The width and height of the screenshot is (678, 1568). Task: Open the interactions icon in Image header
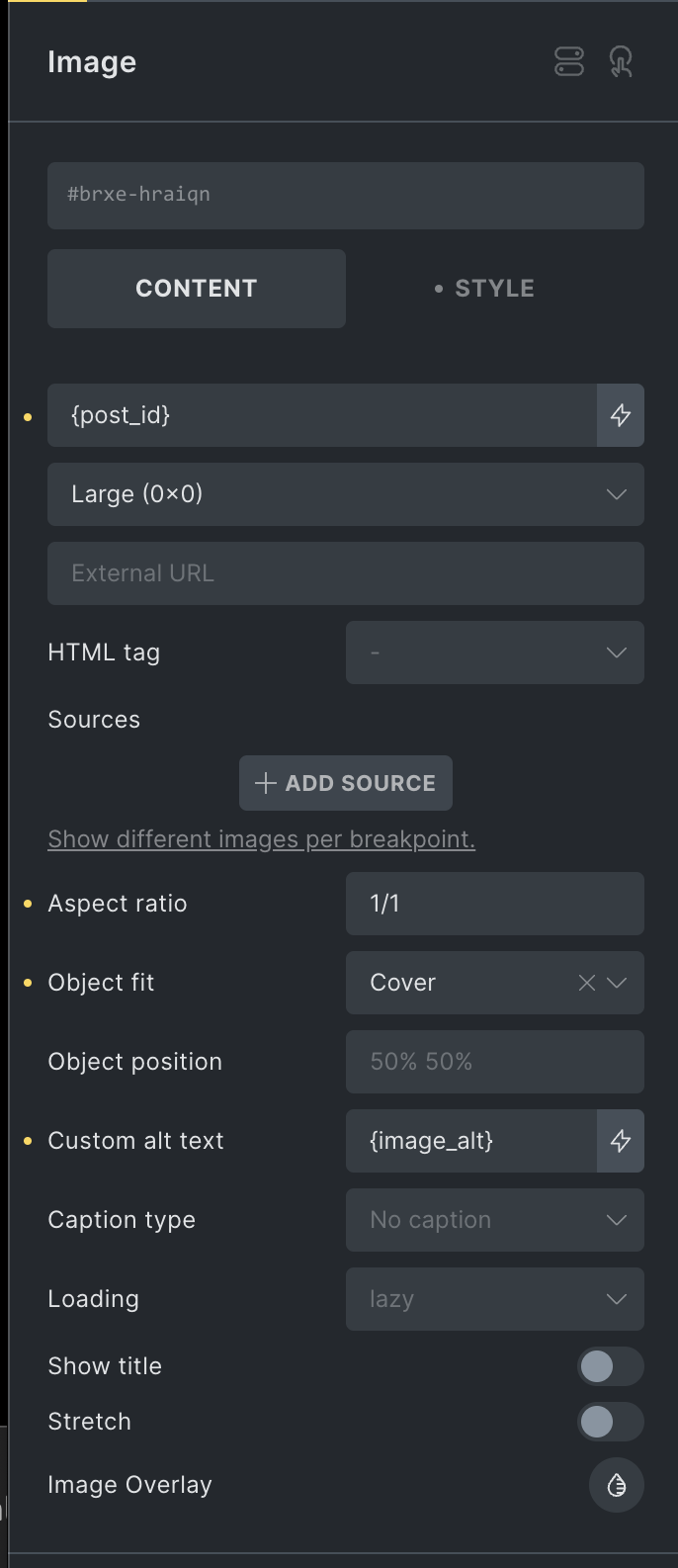point(621,62)
